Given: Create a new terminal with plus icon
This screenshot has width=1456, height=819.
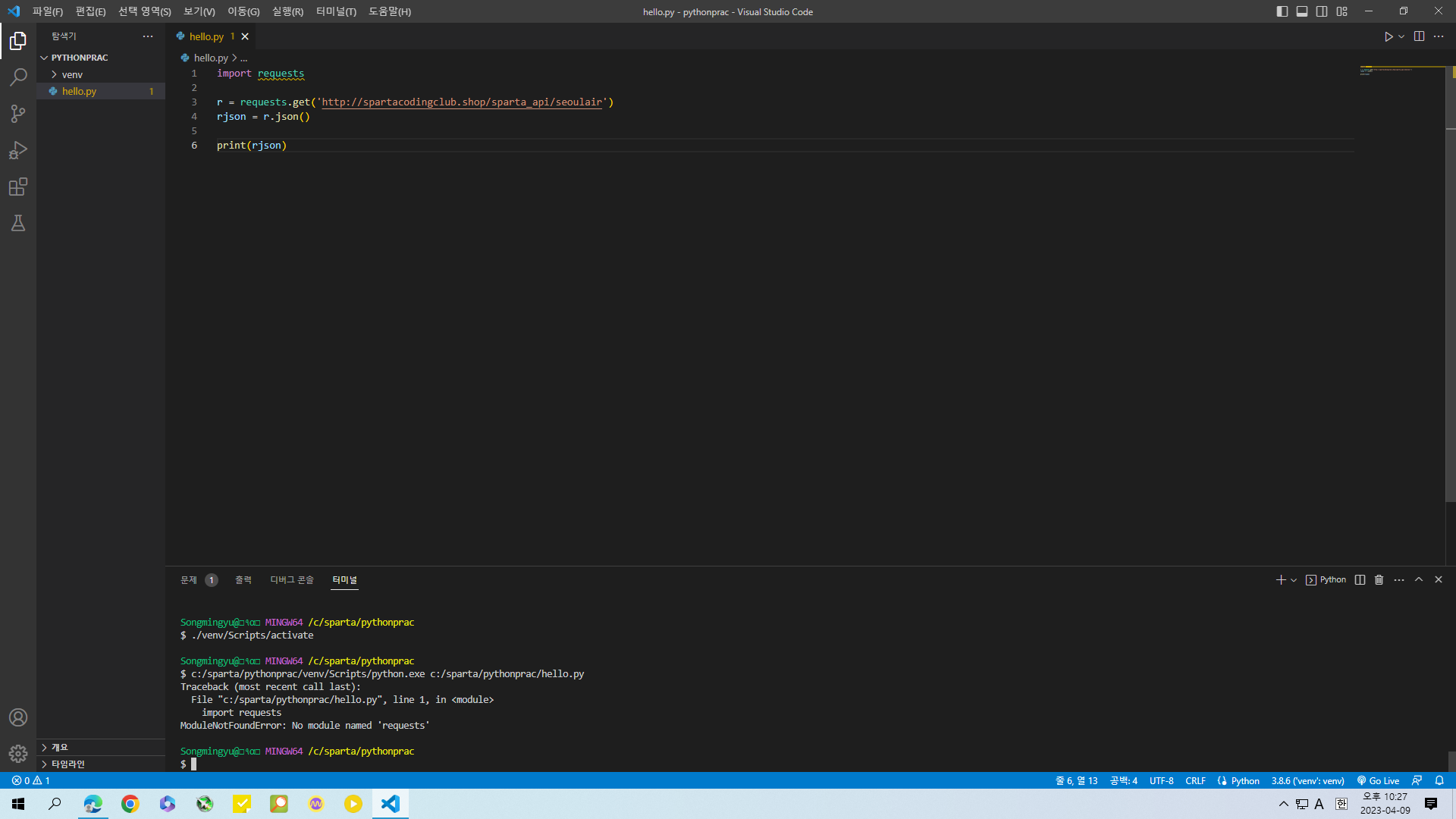Looking at the screenshot, I should pos(1281,580).
